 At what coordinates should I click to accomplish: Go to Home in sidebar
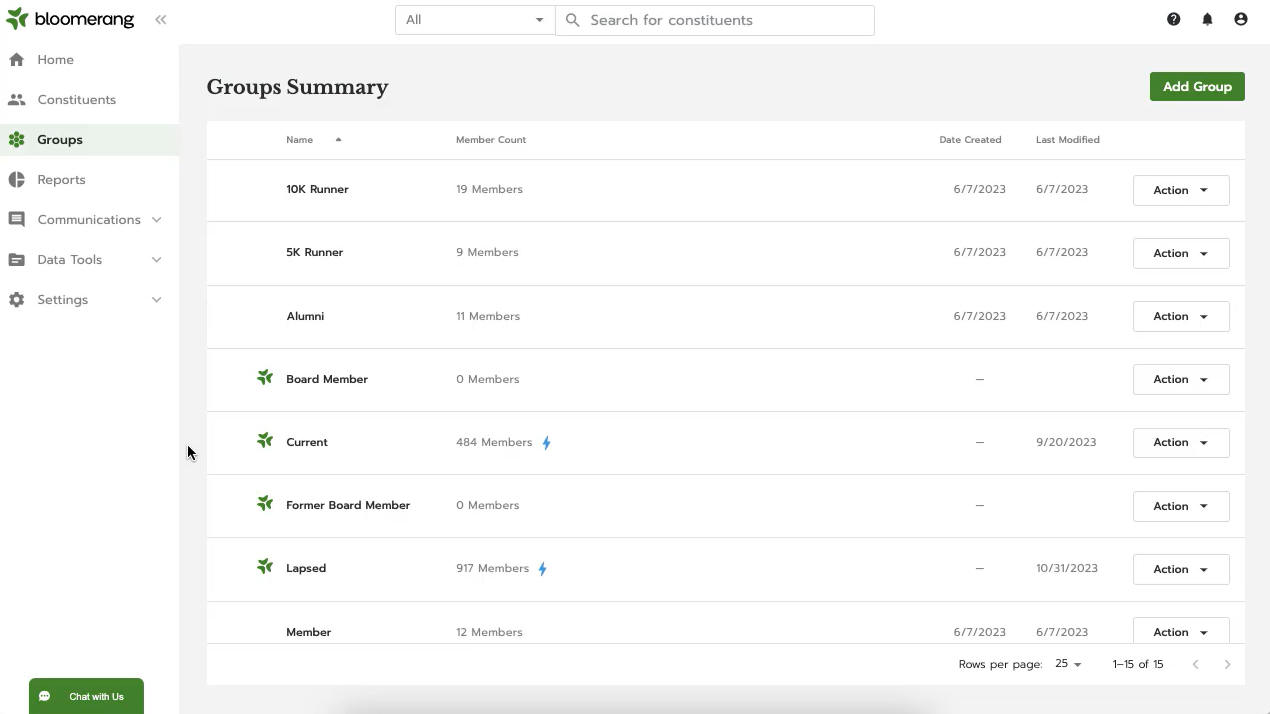[89, 60]
